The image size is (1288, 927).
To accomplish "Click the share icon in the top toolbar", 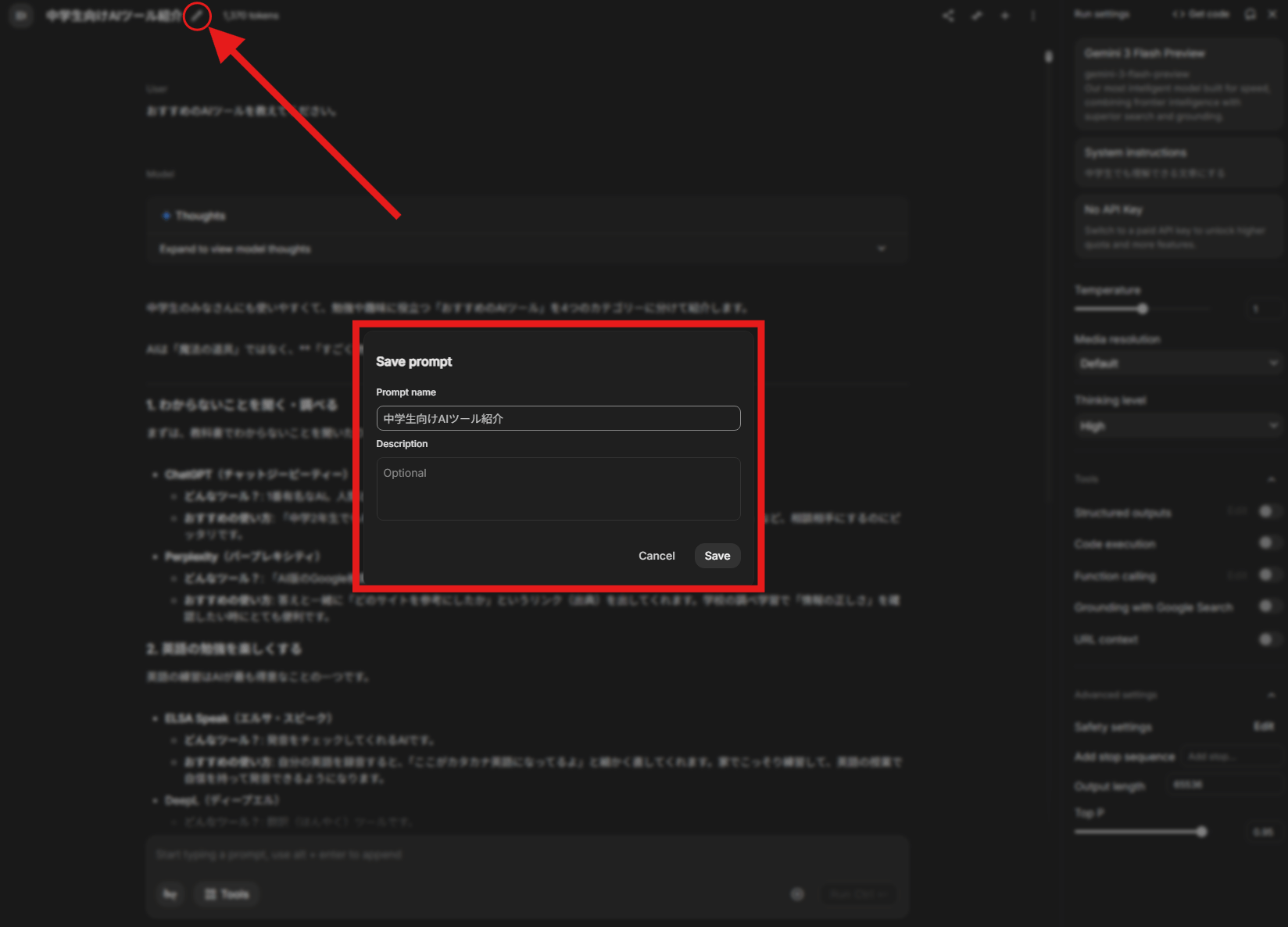I will (x=948, y=16).
